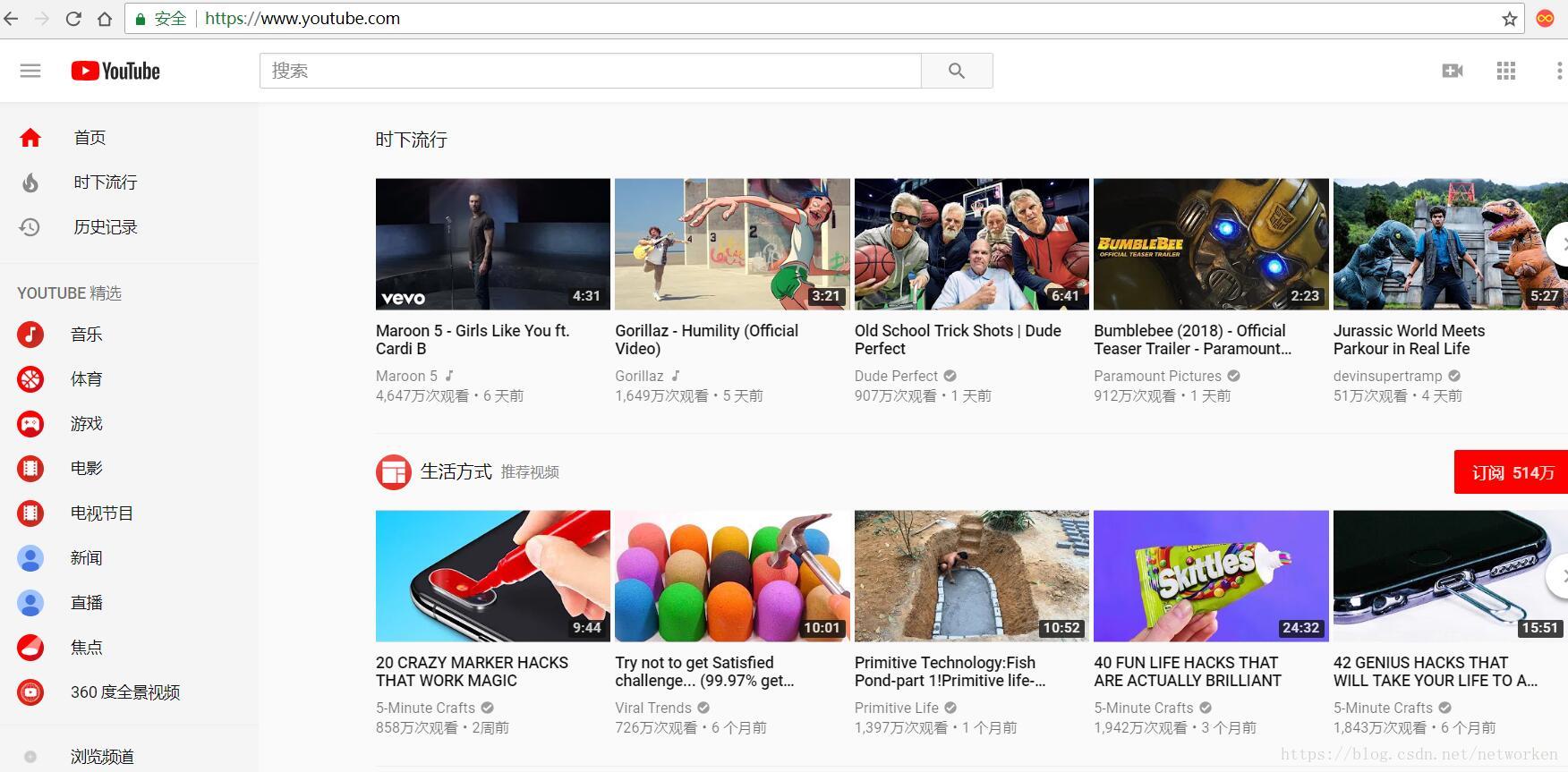Open the Skittles life hacks thumbnail
The height and width of the screenshot is (772, 1568).
click(1211, 576)
